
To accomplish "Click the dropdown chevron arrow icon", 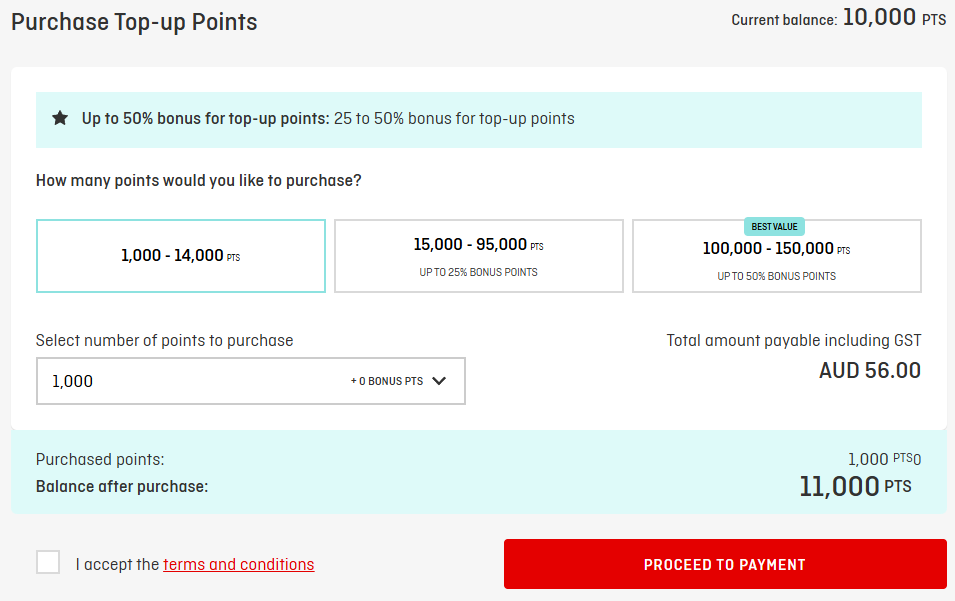I will tap(439, 381).
